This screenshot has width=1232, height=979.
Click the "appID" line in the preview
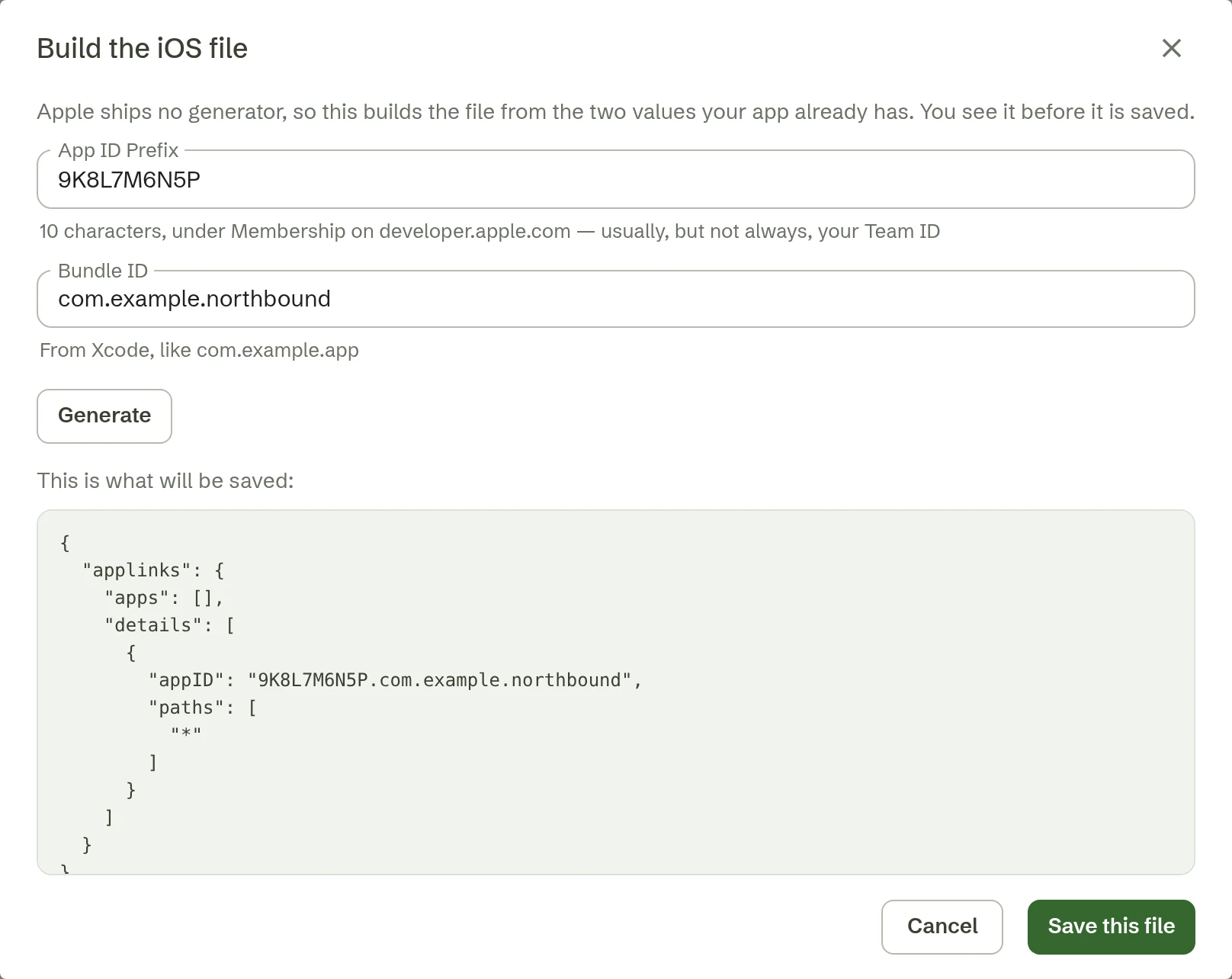[x=395, y=680]
